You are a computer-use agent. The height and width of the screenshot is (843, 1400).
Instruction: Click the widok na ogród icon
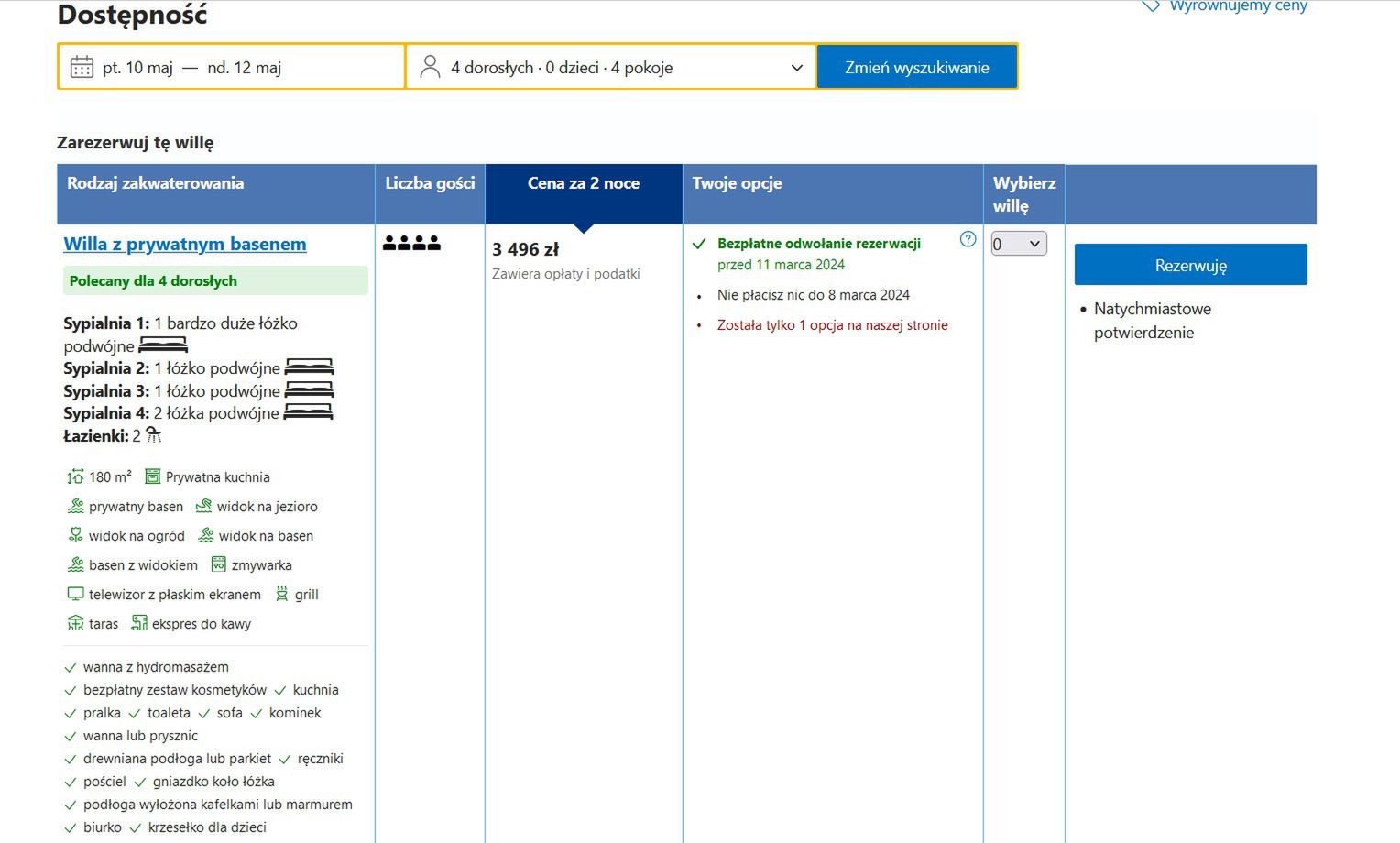point(75,535)
